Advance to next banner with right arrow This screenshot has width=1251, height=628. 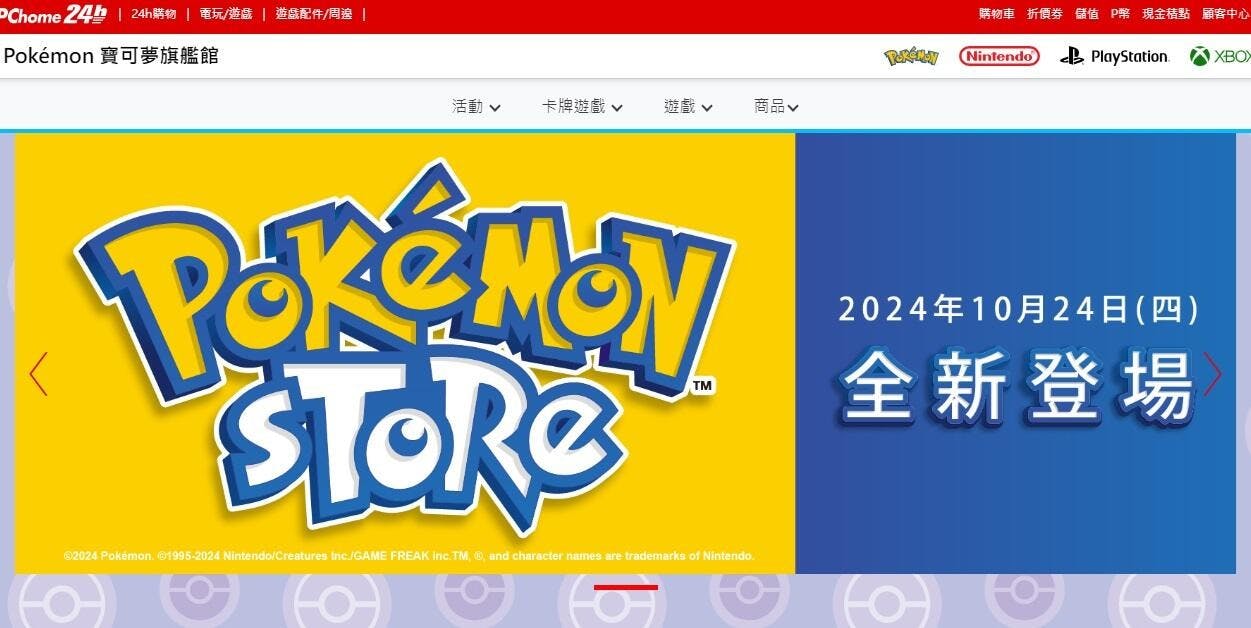[1213, 374]
